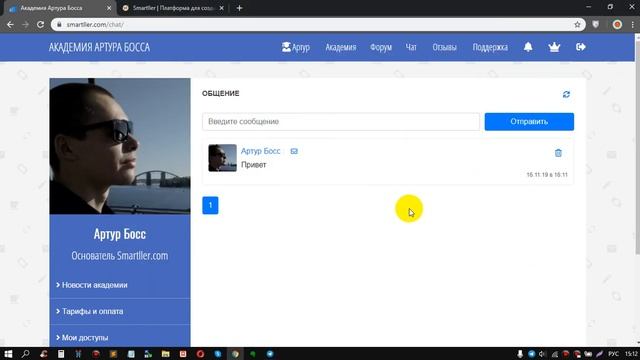The image size is (640, 360).
Task: Open Артур Босс name link in message
Action: coord(260,151)
